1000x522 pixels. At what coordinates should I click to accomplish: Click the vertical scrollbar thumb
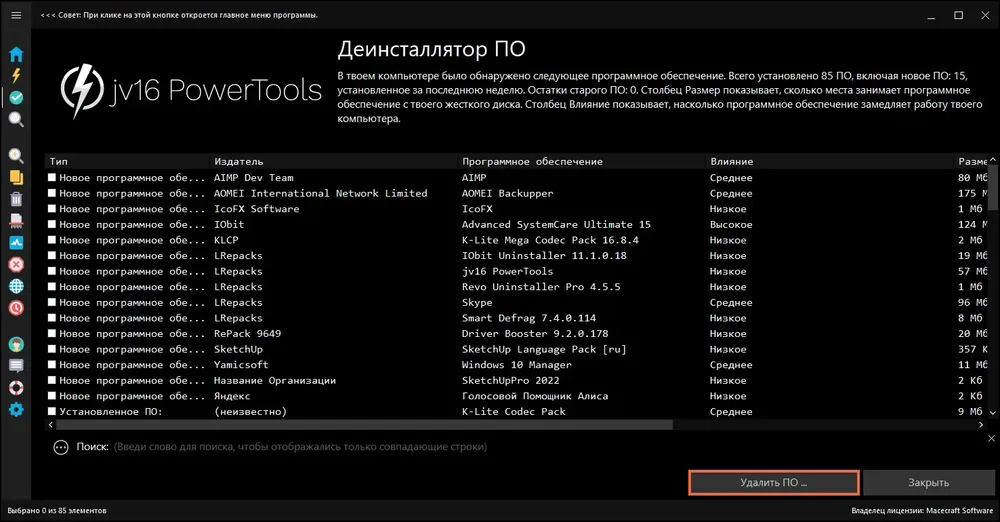pos(992,188)
